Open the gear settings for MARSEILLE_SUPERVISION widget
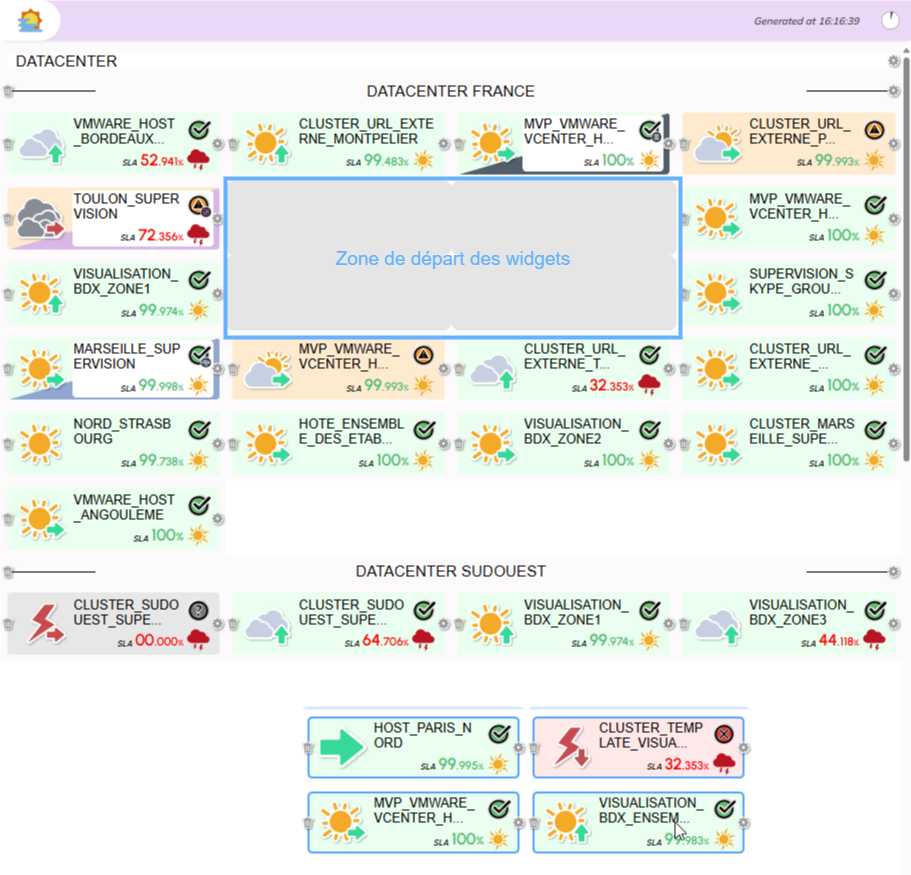This screenshot has width=911, height=875. click(x=219, y=369)
